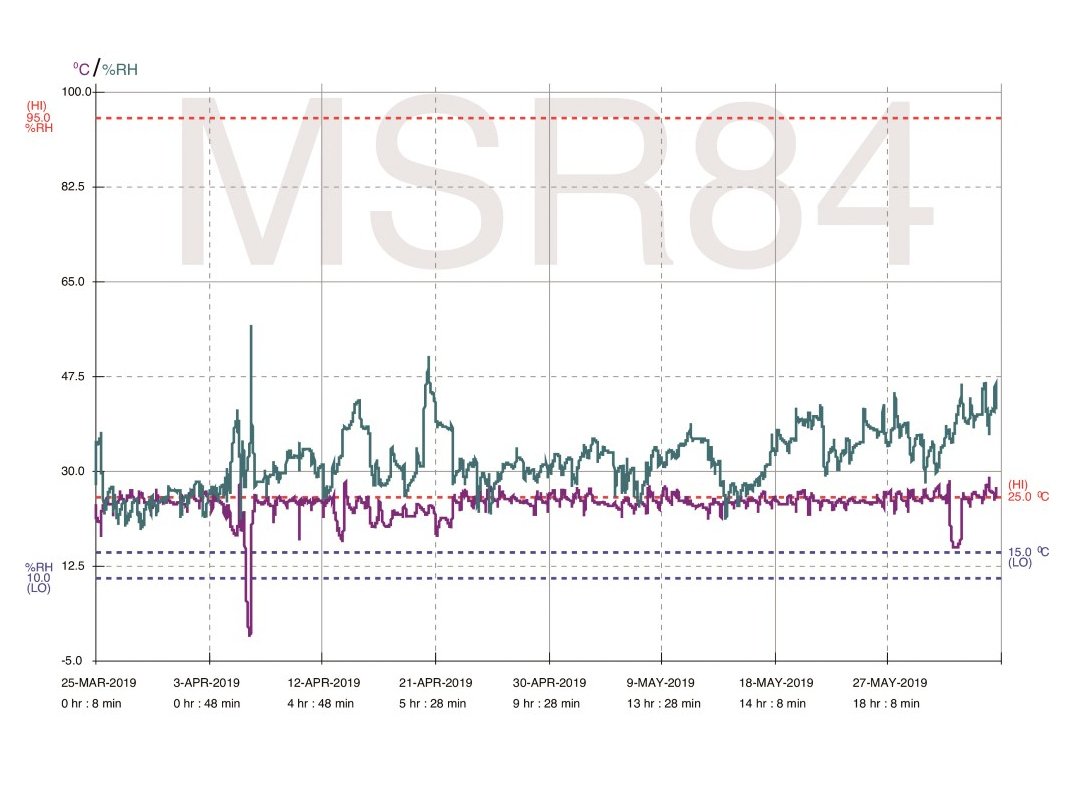Select the 3-APR-2019 date label
The height and width of the screenshot is (806, 1075).
click(x=209, y=683)
